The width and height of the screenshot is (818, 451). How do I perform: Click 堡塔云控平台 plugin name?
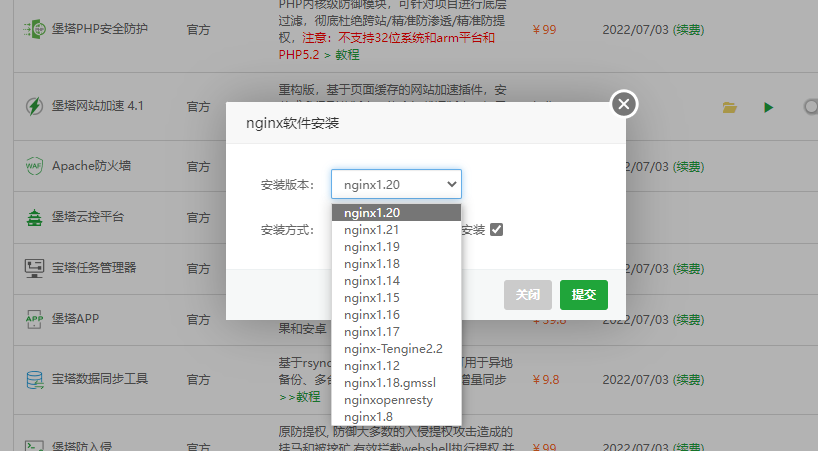88,217
